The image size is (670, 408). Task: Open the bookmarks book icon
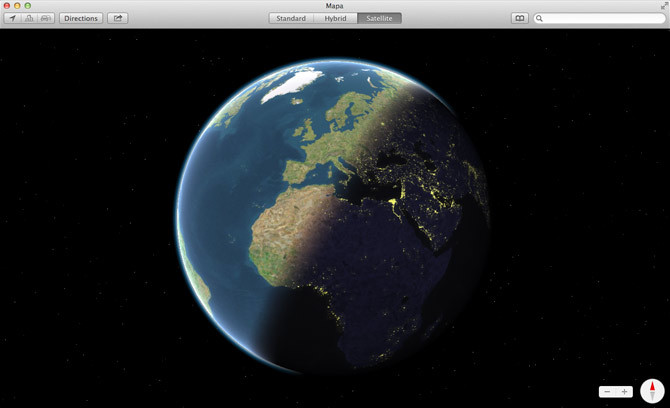pos(519,18)
